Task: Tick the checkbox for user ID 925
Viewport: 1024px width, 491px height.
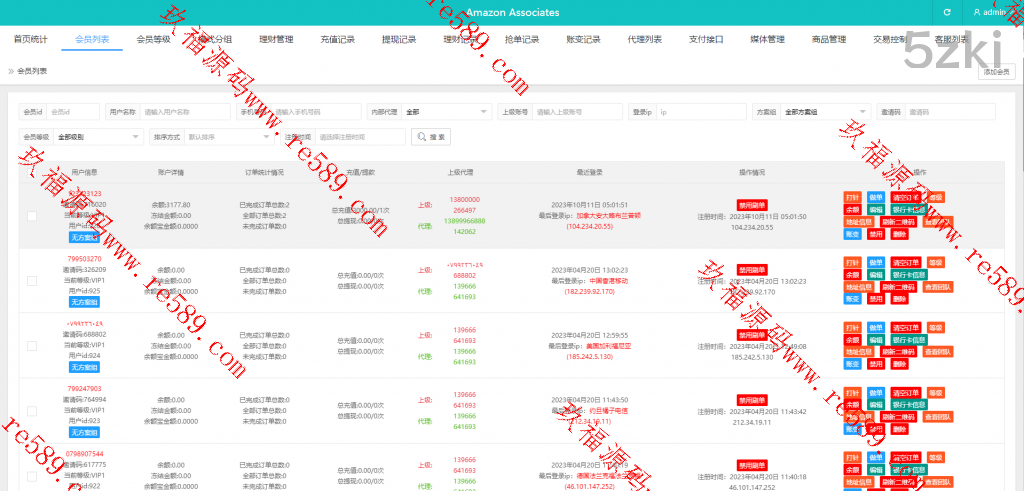Action: [x=32, y=281]
